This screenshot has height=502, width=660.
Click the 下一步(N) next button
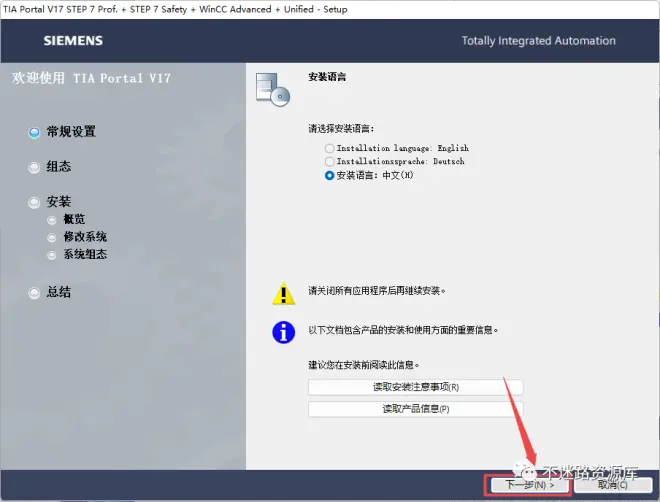(529, 485)
